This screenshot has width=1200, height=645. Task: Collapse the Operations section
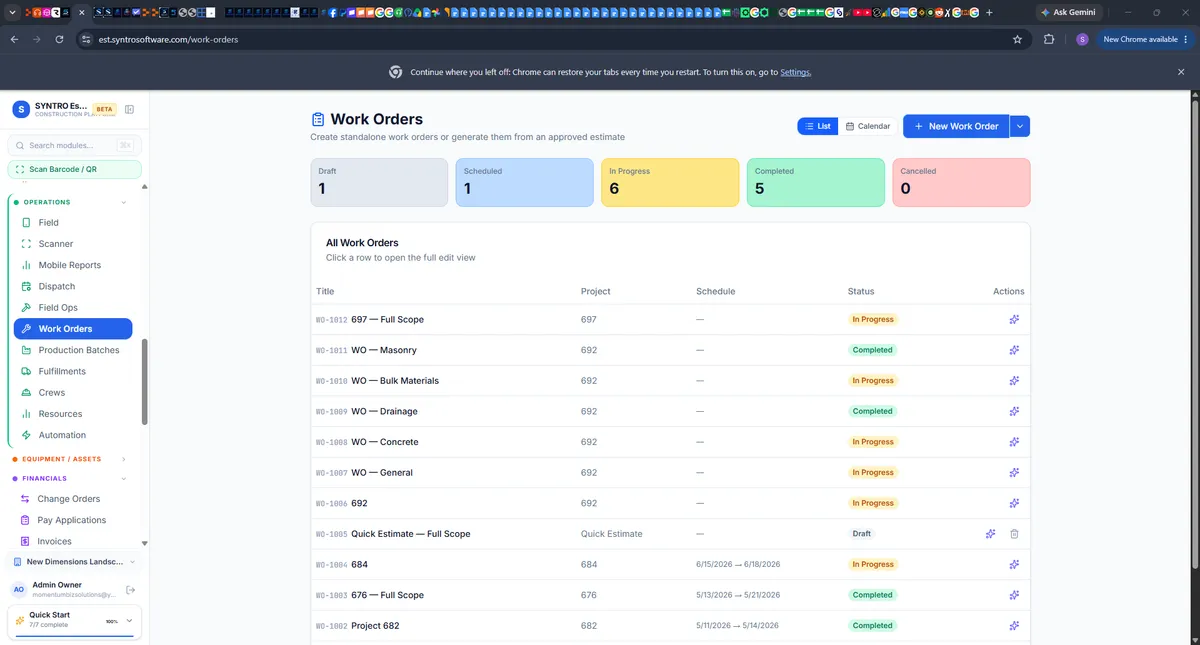(124, 202)
